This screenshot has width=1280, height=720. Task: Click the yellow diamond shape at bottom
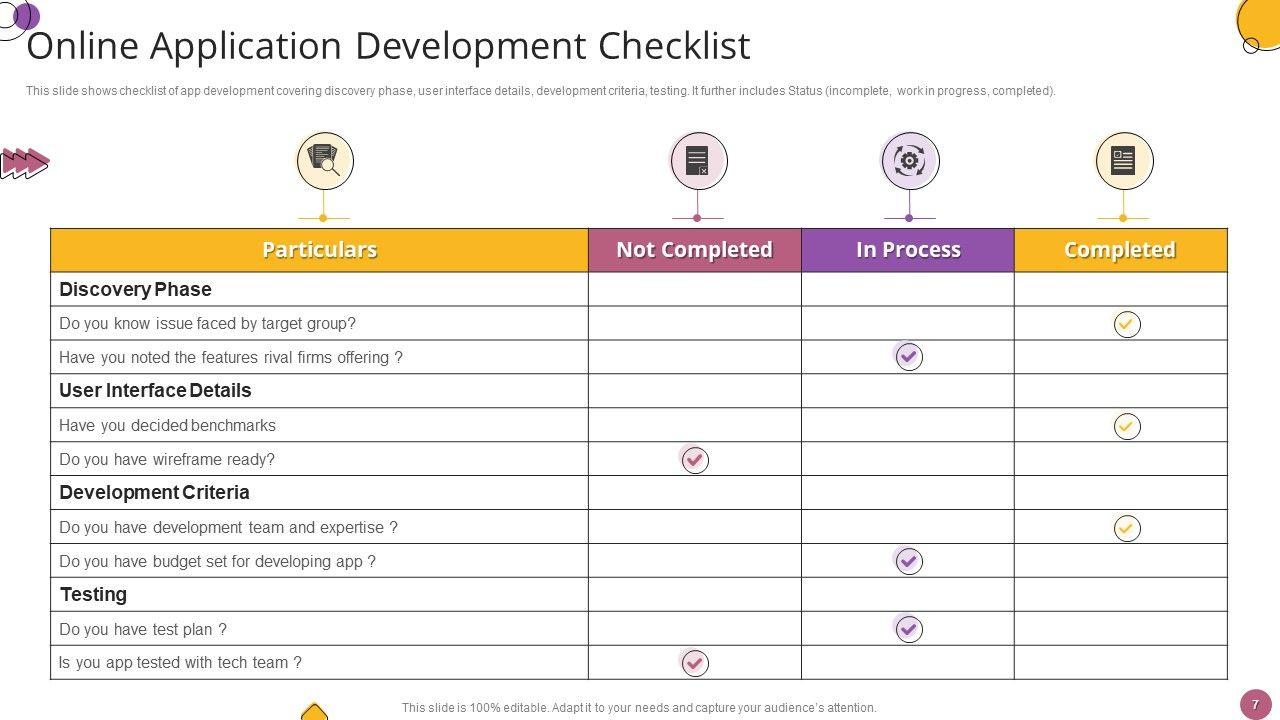click(x=315, y=712)
